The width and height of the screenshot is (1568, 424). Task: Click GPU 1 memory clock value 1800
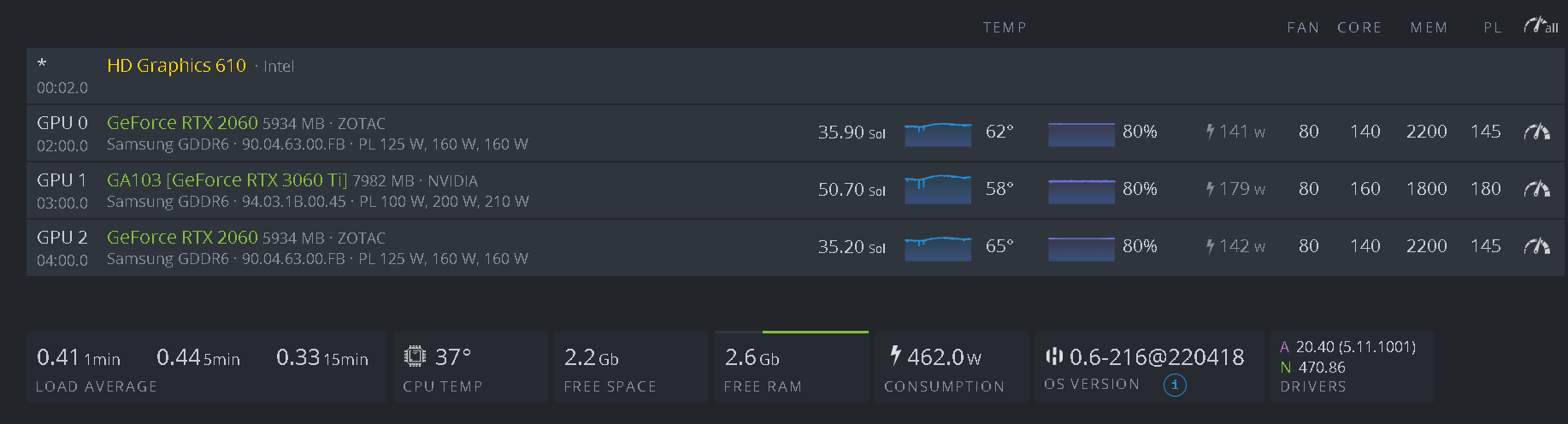click(x=1426, y=189)
